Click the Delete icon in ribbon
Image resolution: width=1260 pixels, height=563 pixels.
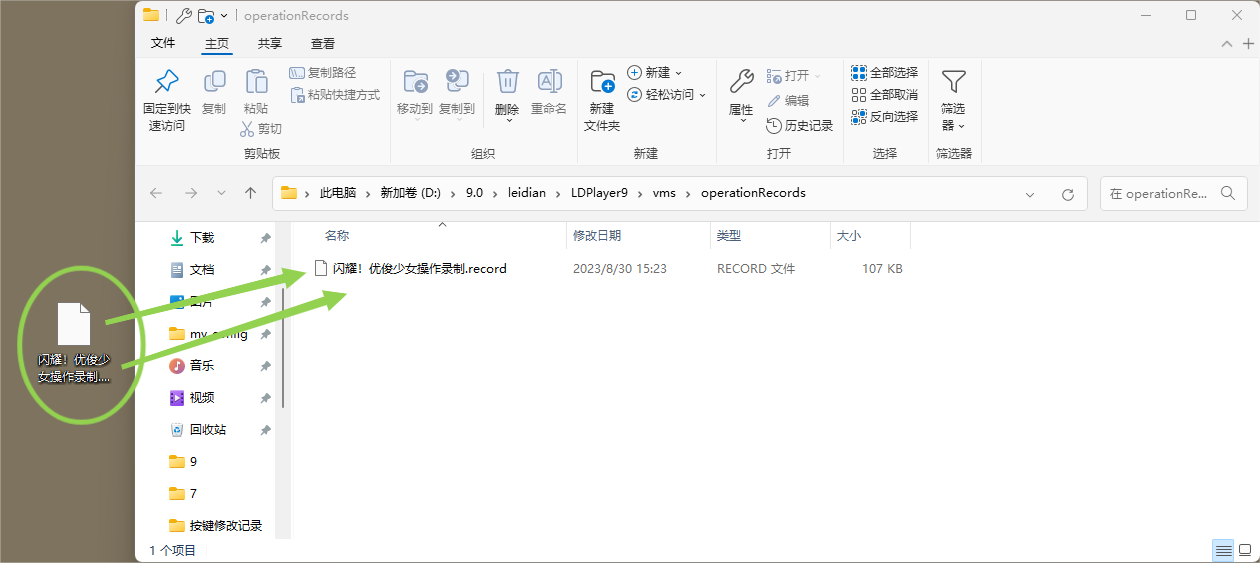point(507,82)
